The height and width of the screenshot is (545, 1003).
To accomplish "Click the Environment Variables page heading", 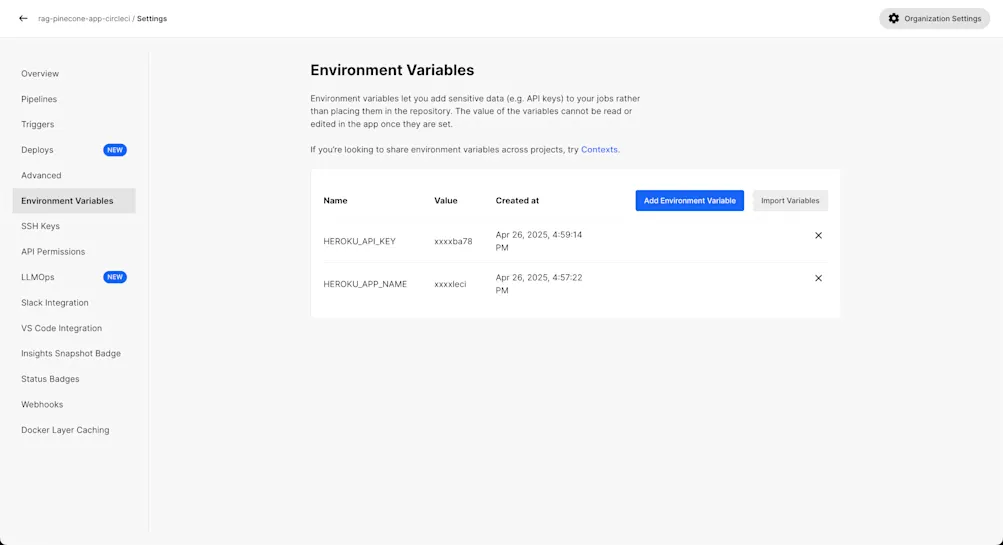I will [392, 70].
